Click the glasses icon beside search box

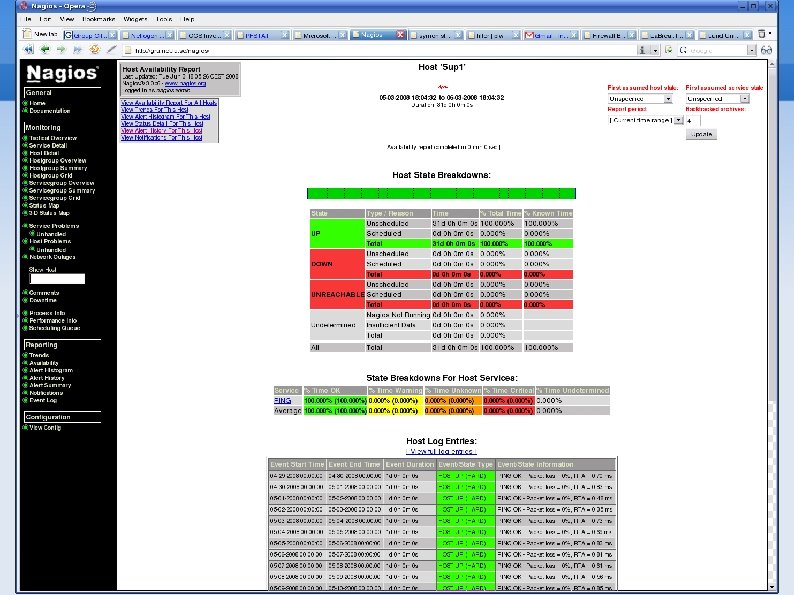click(x=766, y=50)
